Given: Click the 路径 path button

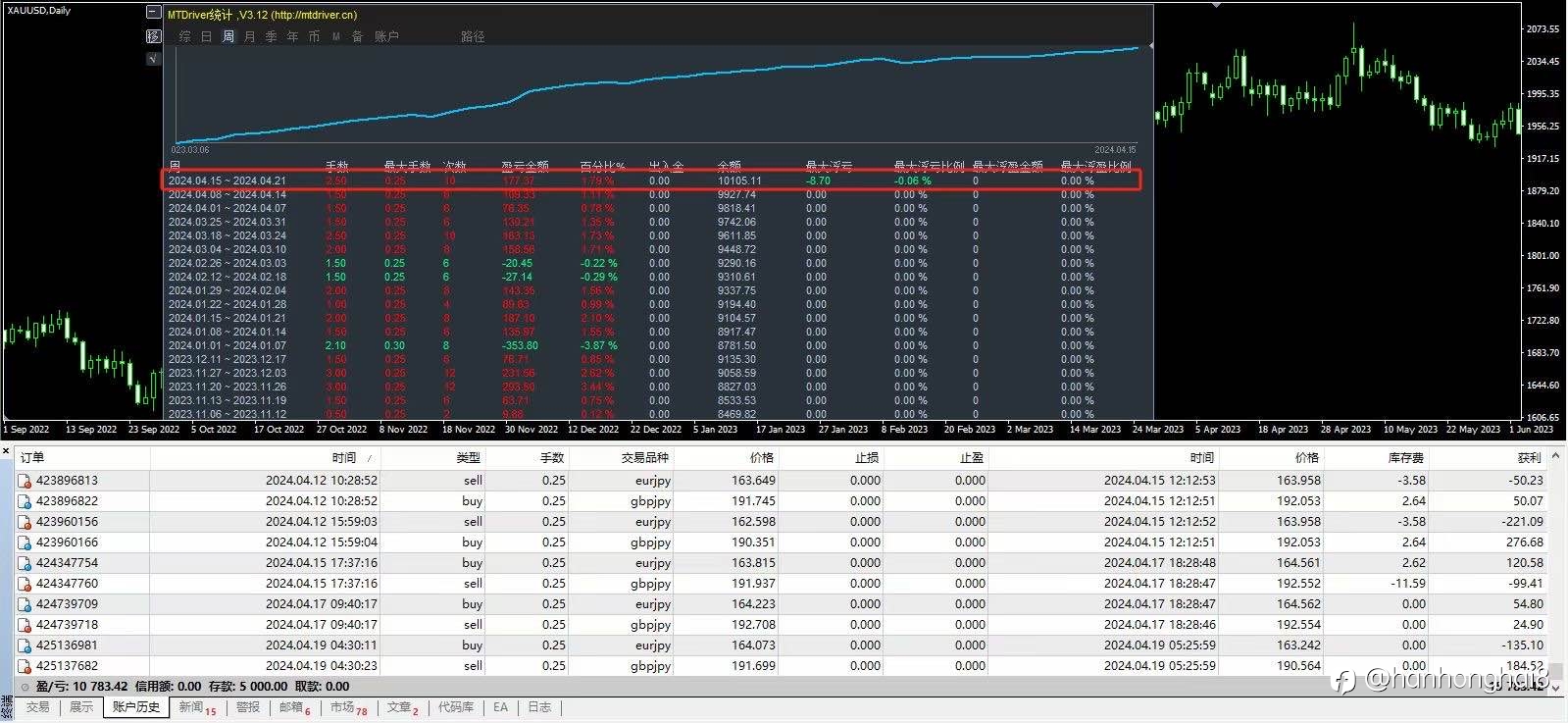Looking at the screenshot, I should 473,36.
